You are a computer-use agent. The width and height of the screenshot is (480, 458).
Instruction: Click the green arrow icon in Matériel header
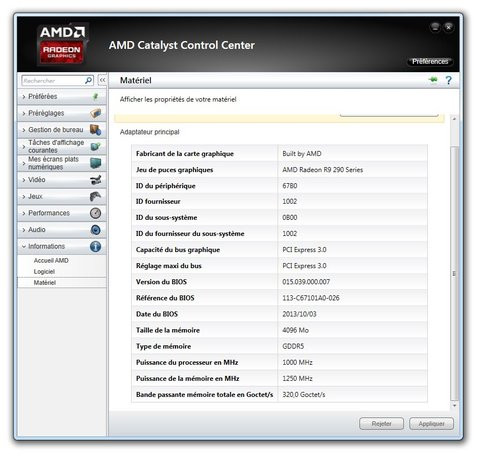click(x=433, y=80)
